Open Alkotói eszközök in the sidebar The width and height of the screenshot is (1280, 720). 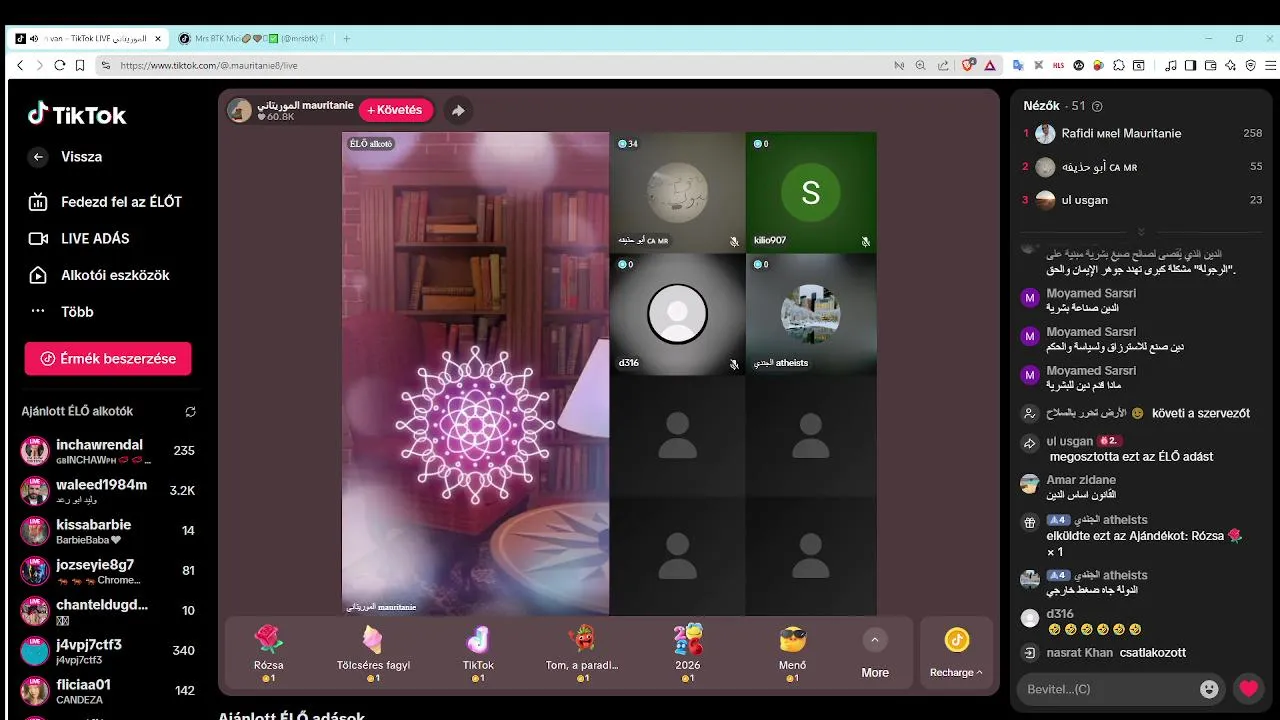(x=100, y=275)
